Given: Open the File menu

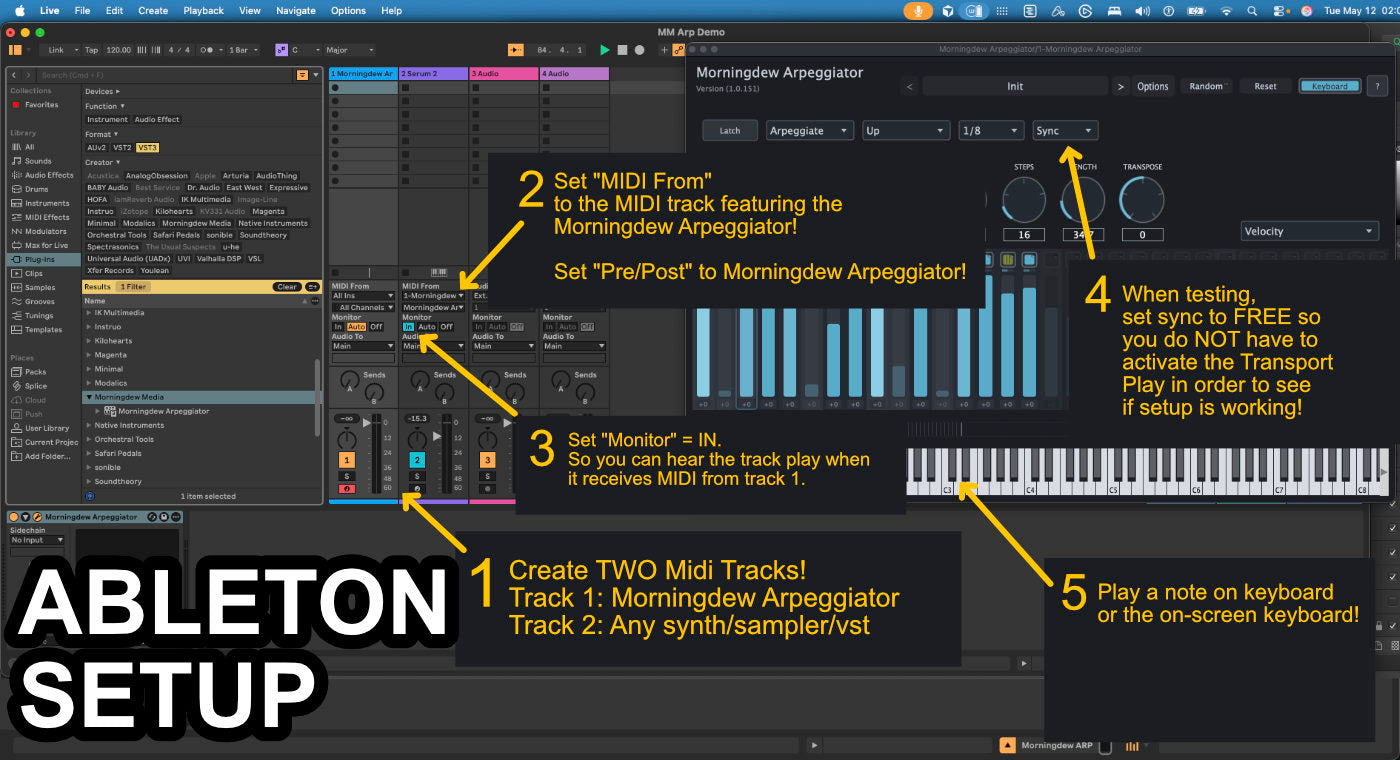Looking at the screenshot, I should [x=82, y=11].
